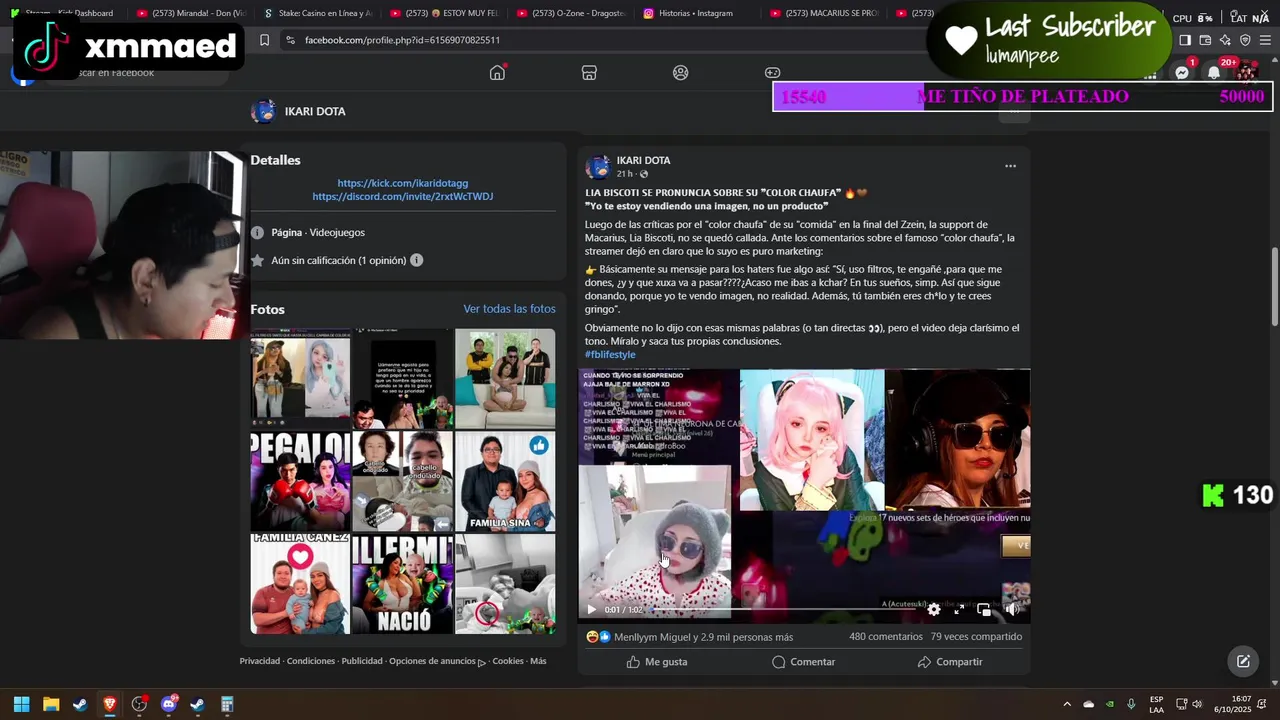This screenshot has width=1280, height=720.
Task: Open the FAMILIA SINA photo thumbnail
Action: (505, 481)
